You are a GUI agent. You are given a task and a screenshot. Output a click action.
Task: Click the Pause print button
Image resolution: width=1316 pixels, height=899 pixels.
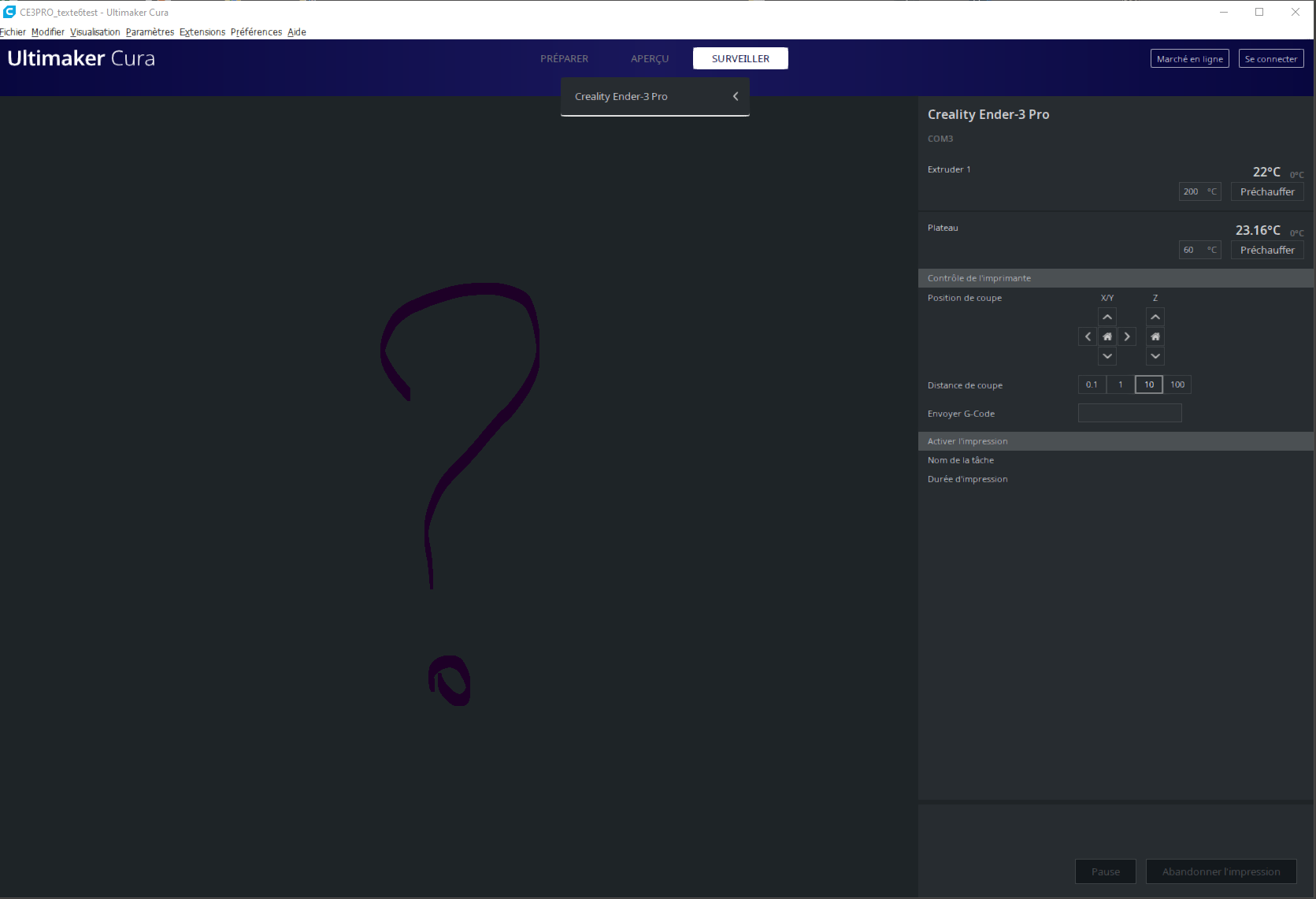pos(1106,871)
